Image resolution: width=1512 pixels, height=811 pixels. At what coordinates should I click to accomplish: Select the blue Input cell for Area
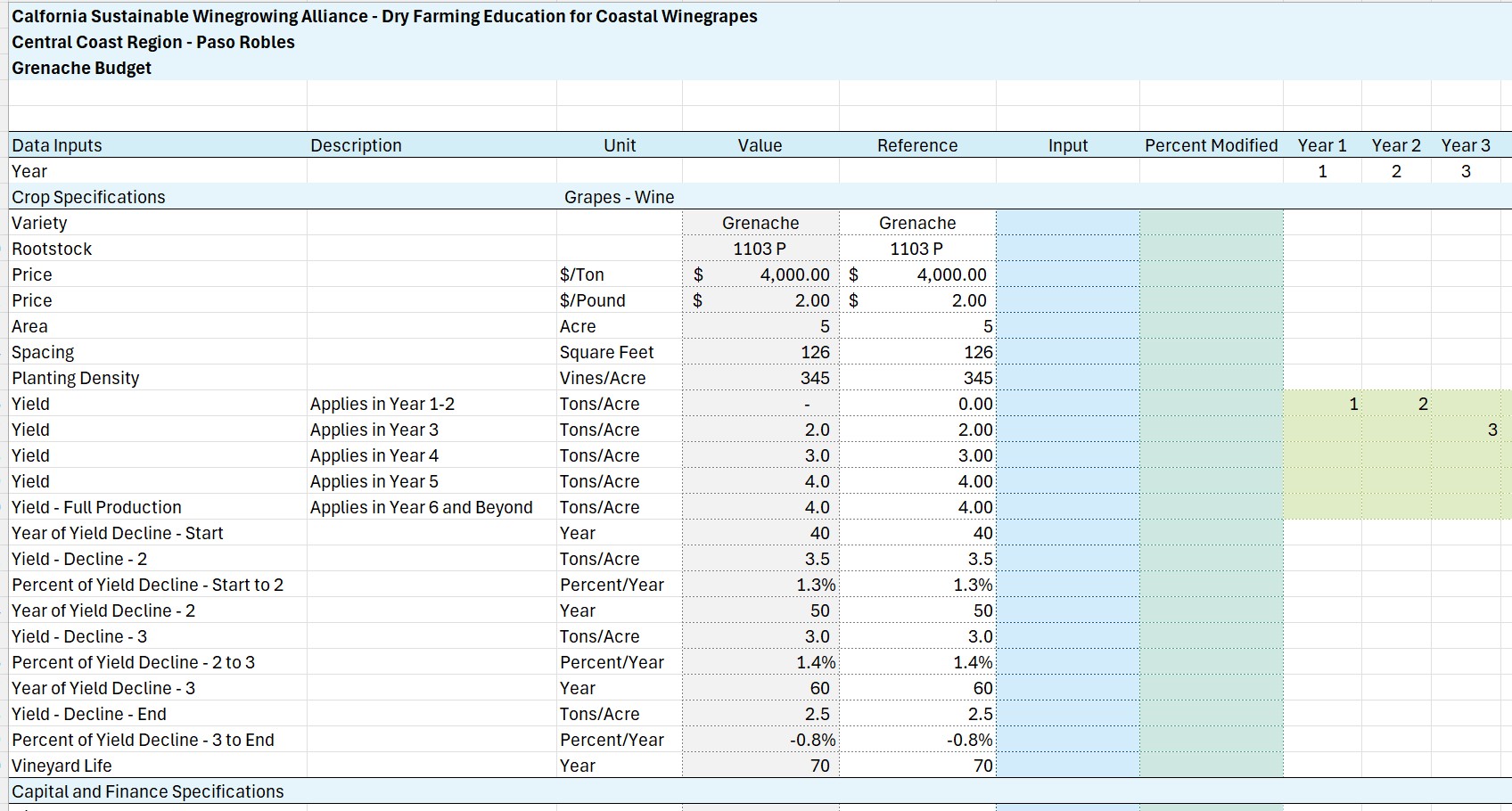pos(1067,326)
